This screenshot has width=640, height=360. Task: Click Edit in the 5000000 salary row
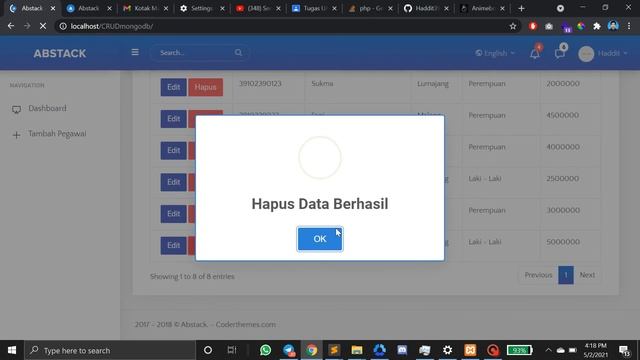click(x=173, y=245)
